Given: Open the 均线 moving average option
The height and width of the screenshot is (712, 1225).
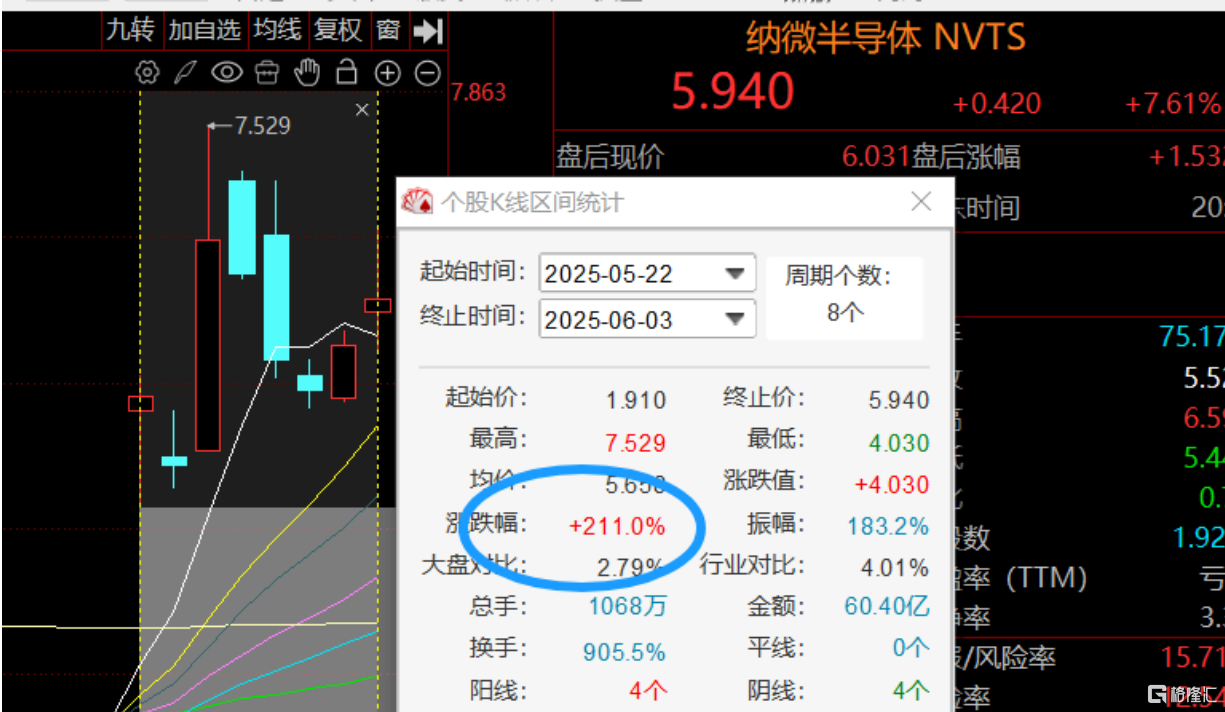Looking at the screenshot, I should 277,31.
